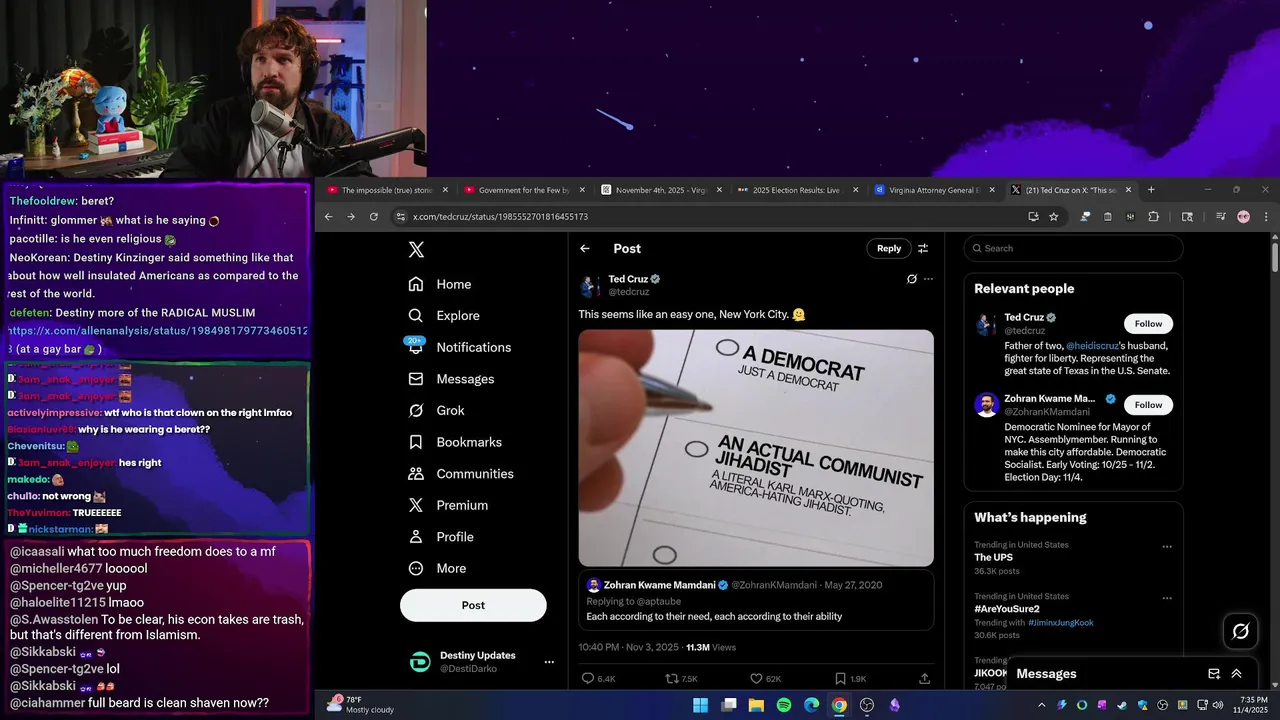
Task: Reload the page in Chrome
Action: point(374,216)
